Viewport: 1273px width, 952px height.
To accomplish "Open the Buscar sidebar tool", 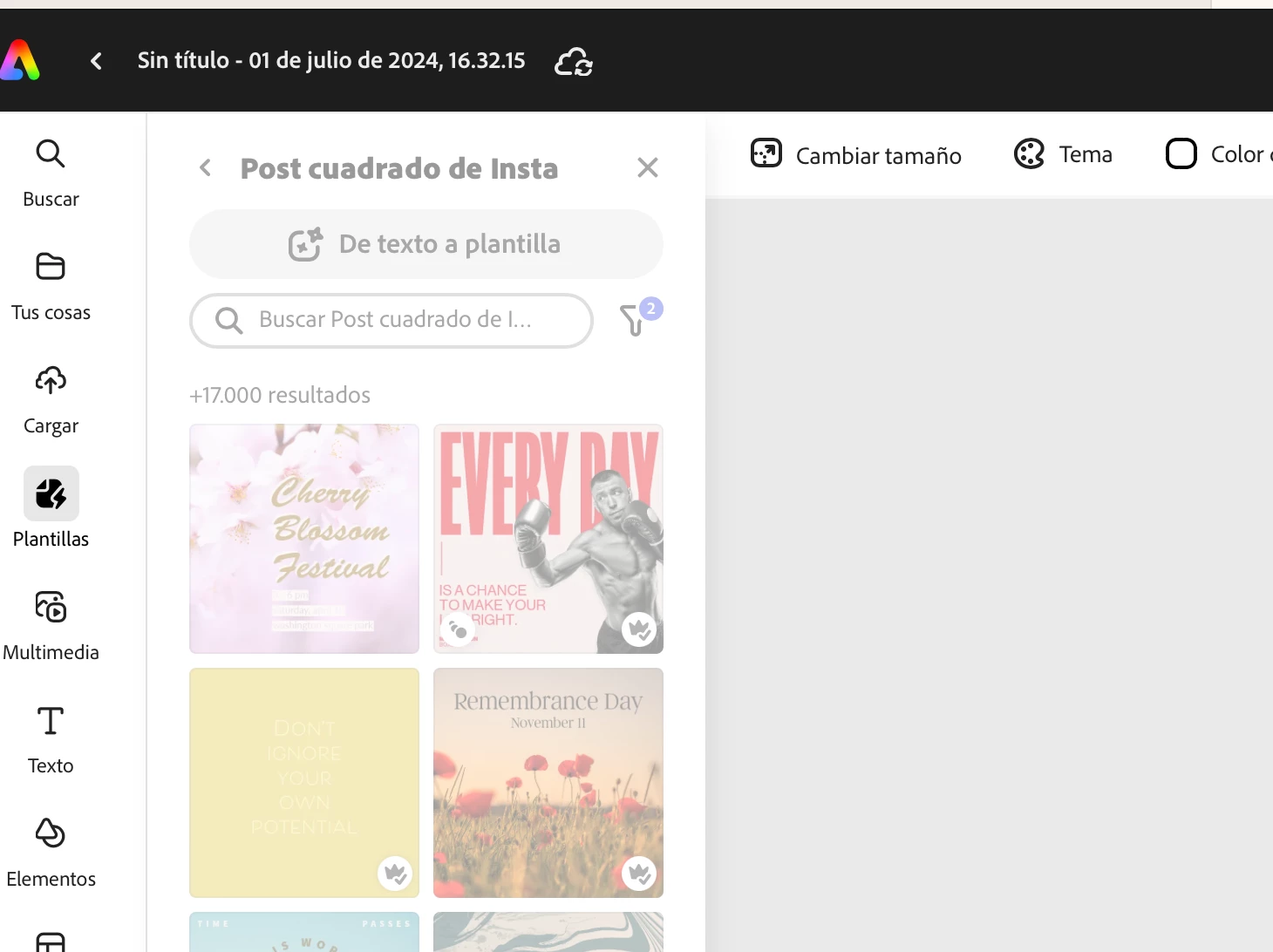I will coord(51,173).
